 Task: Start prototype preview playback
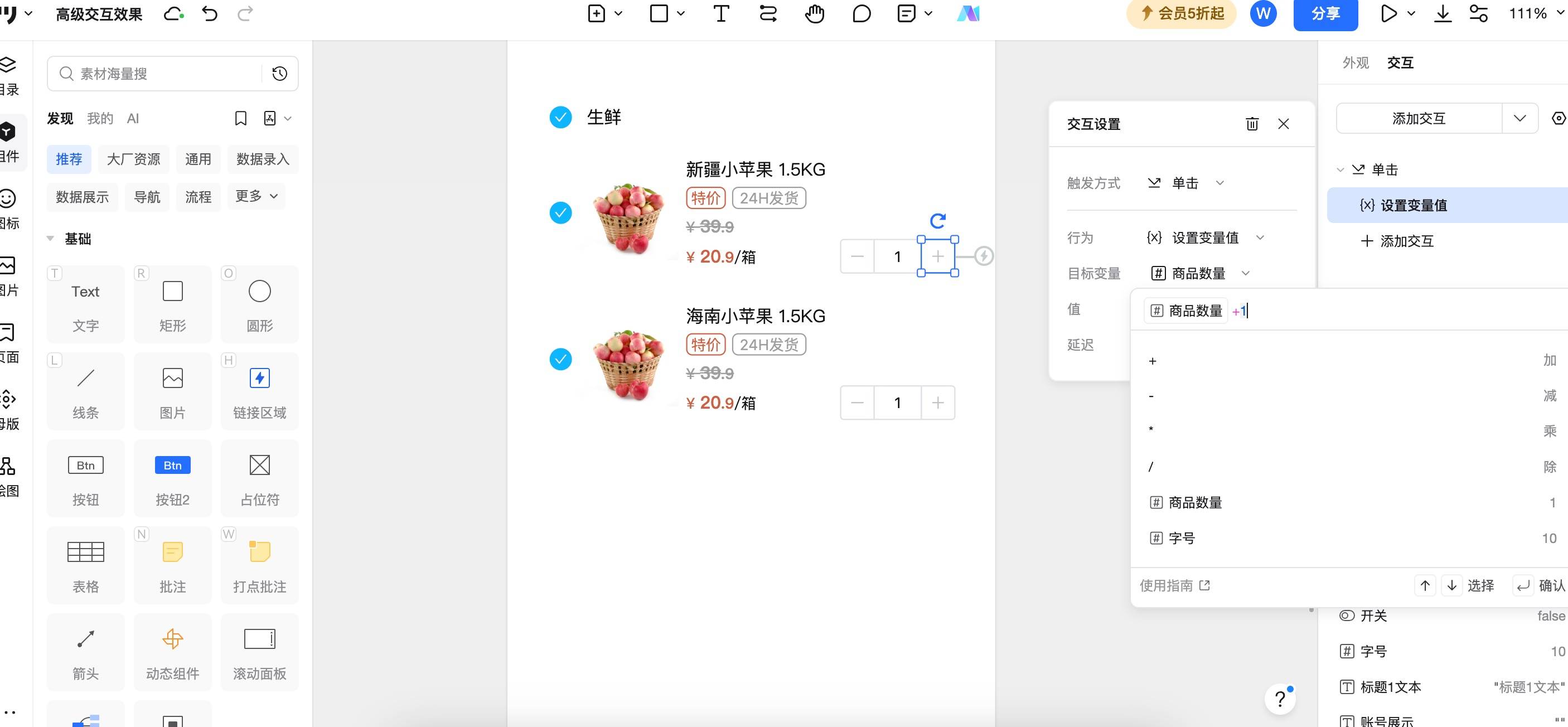pyautogui.click(x=1388, y=13)
